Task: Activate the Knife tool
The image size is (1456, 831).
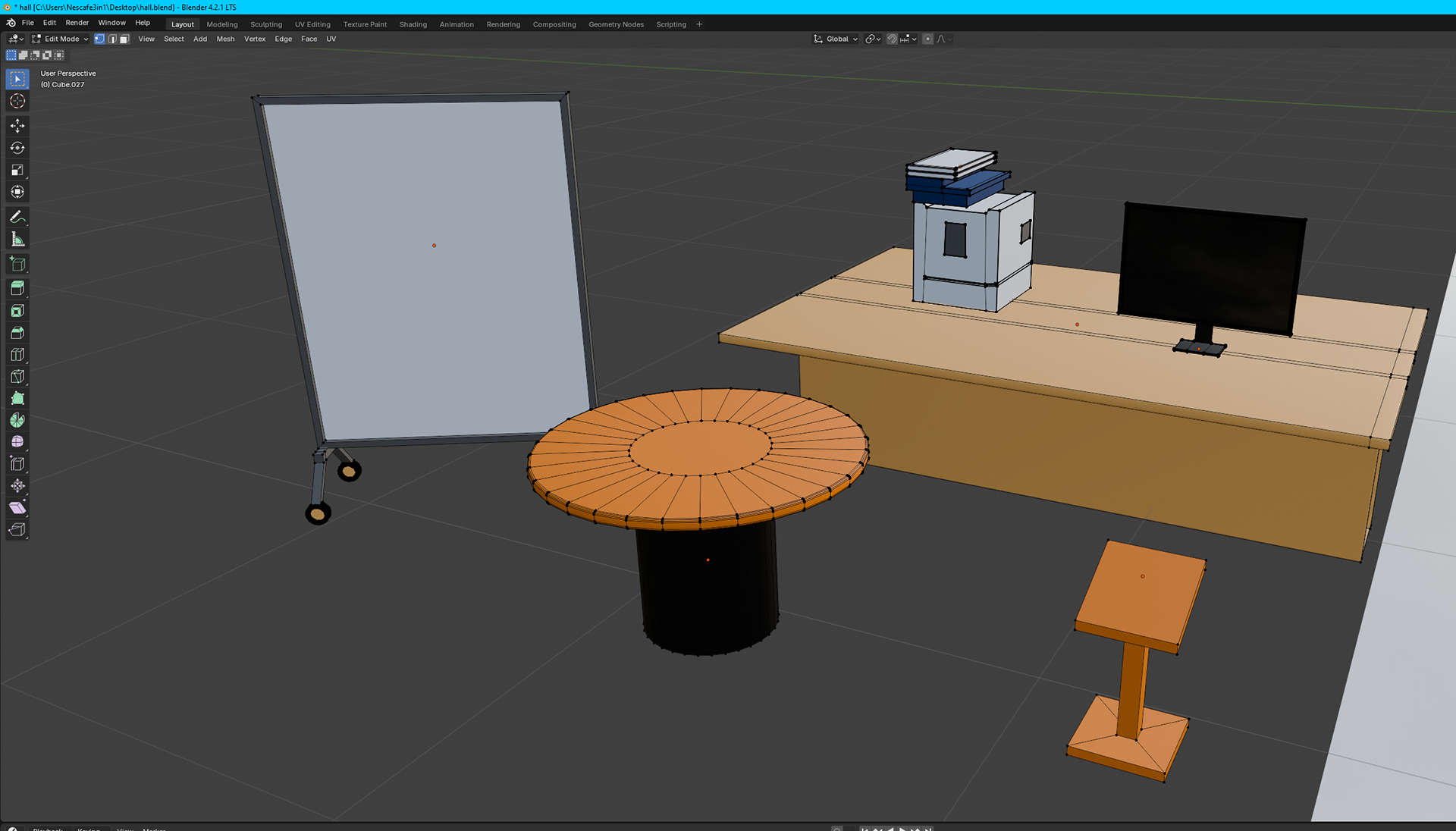Action: pyautogui.click(x=17, y=376)
